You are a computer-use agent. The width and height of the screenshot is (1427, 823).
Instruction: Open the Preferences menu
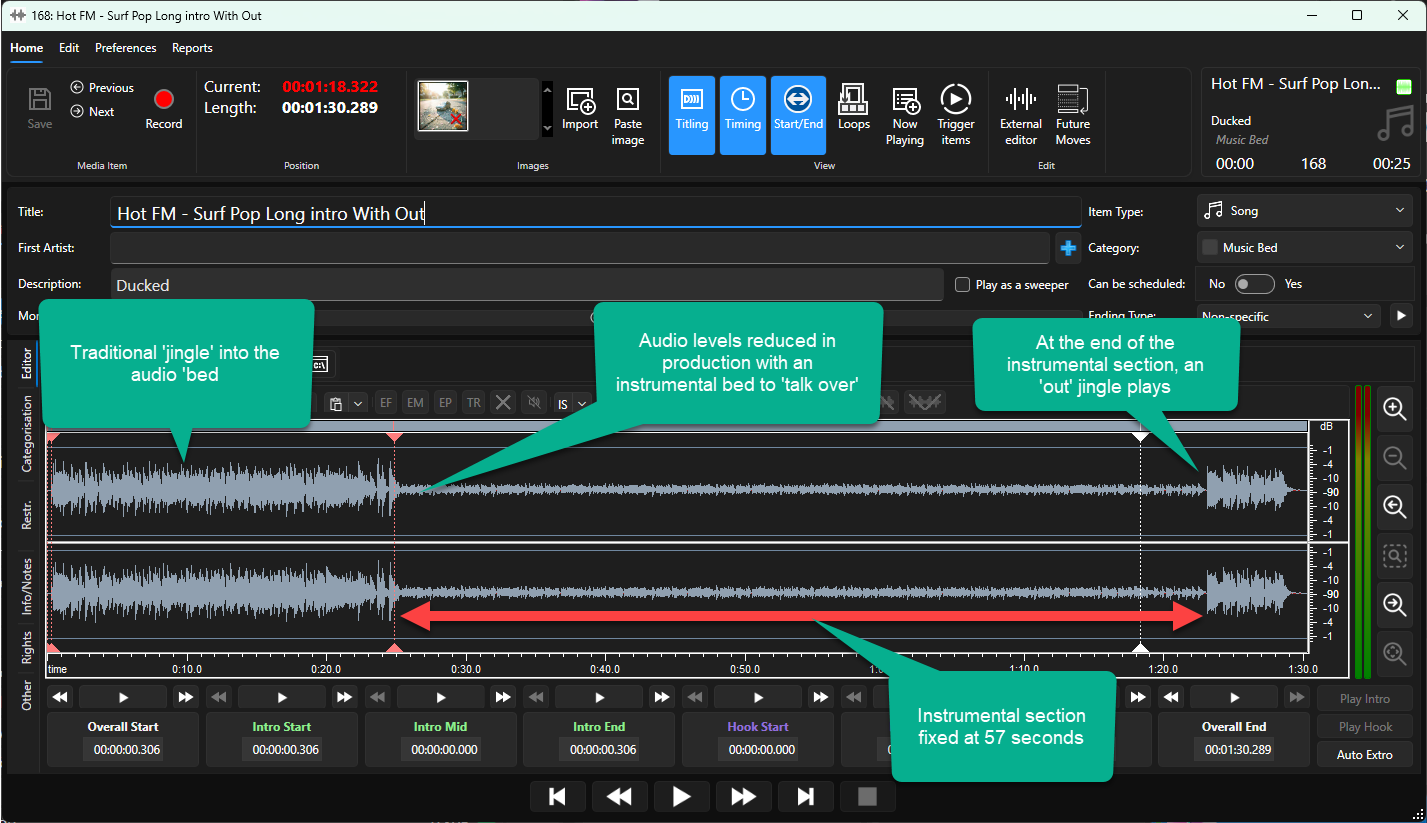click(x=126, y=48)
